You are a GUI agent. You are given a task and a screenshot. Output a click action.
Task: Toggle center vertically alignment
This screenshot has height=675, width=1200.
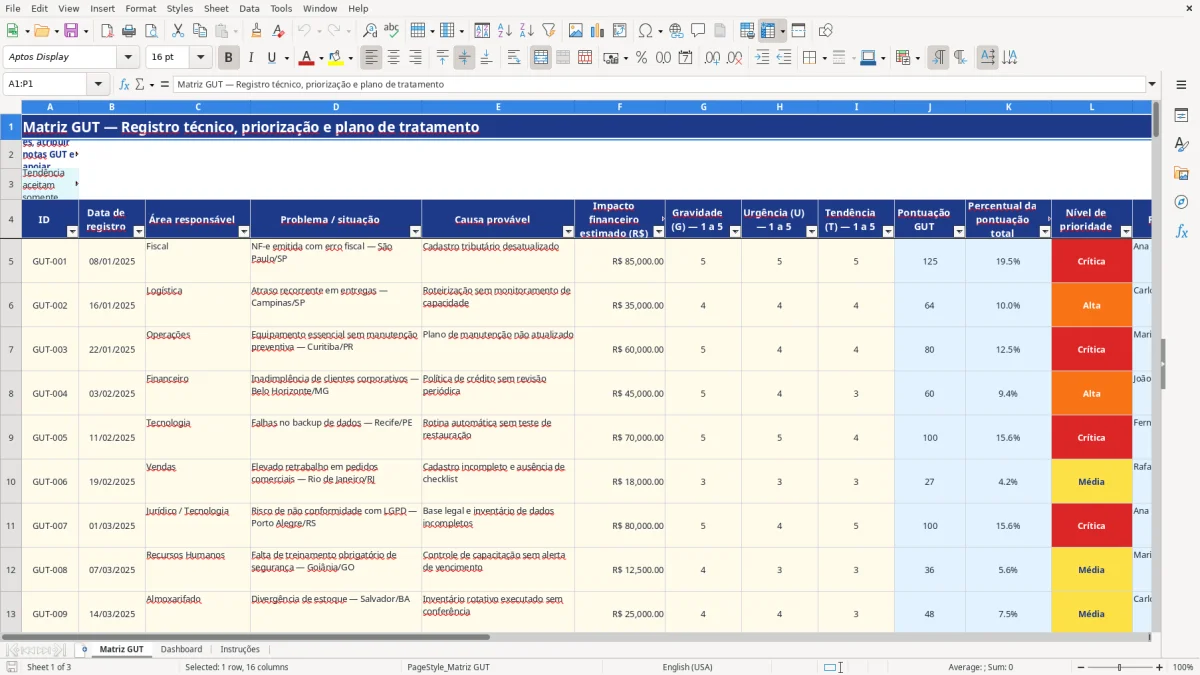click(x=464, y=58)
